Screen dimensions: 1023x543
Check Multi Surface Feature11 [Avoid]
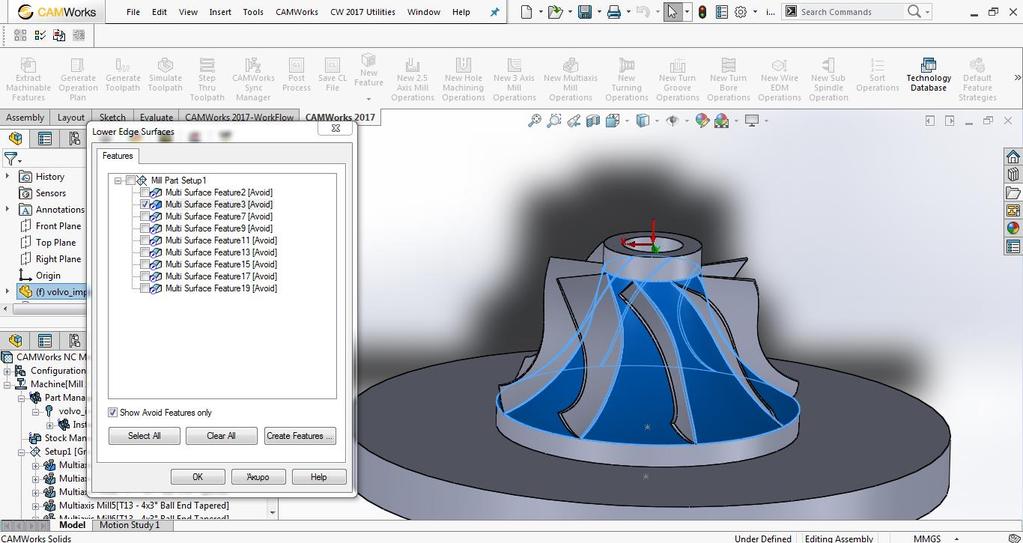coord(145,240)
